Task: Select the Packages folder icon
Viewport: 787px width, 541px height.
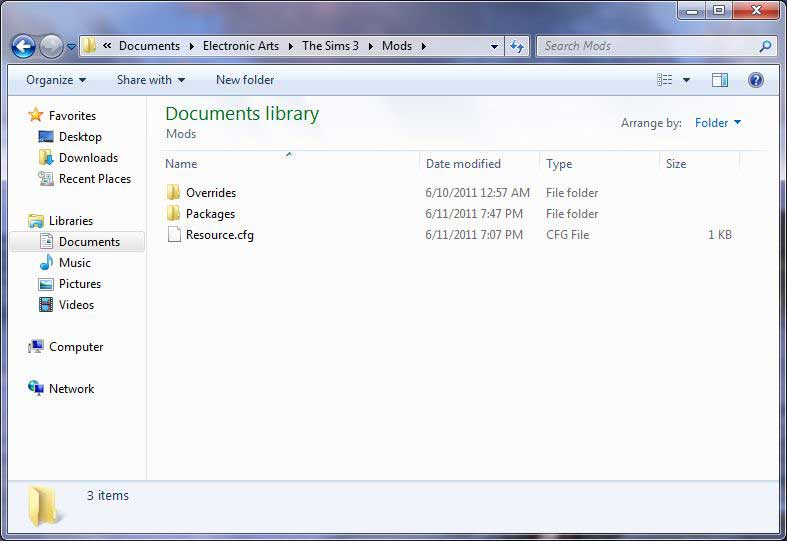Action: [x=173, y=213]
